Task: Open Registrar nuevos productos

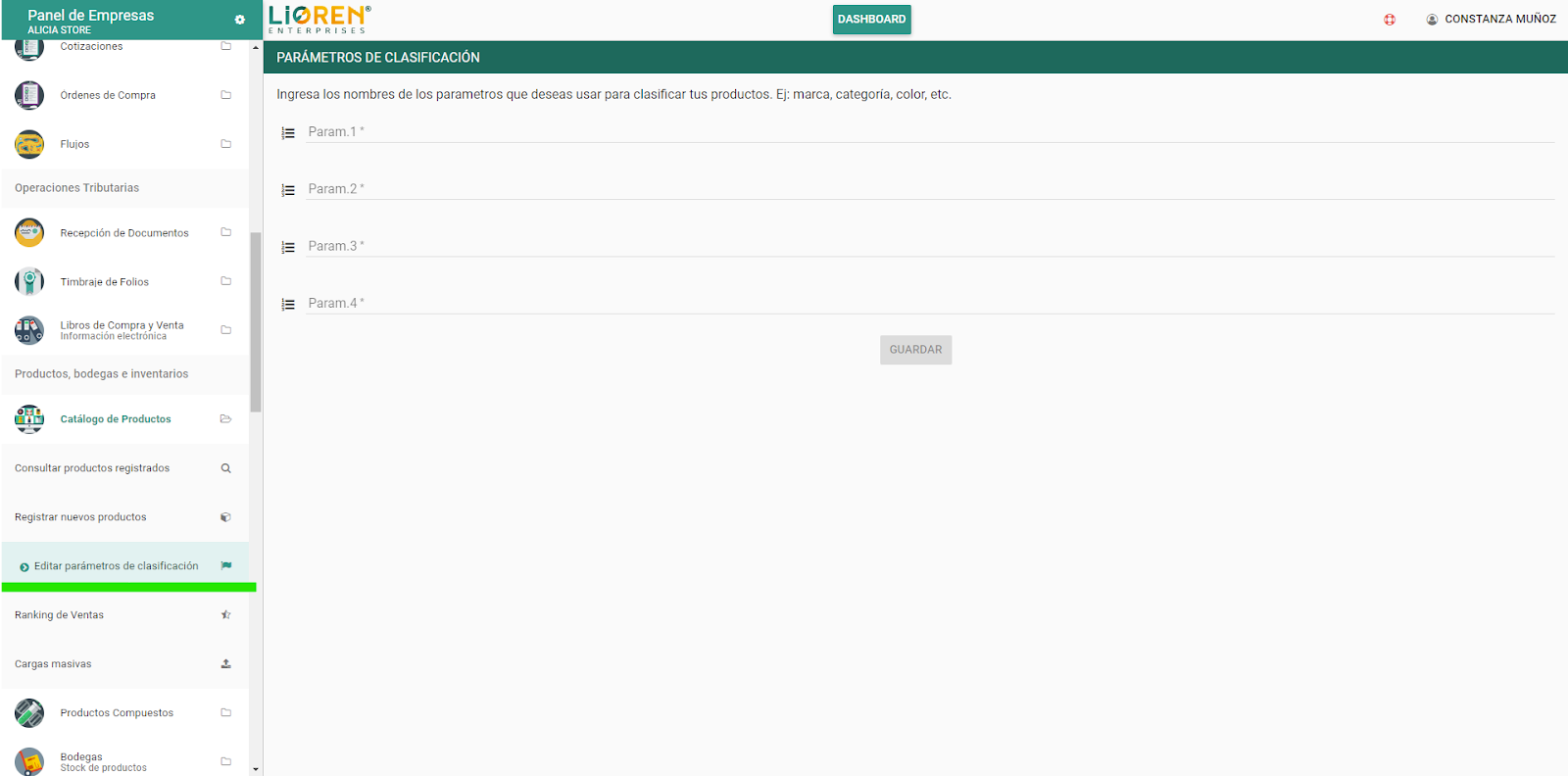Action: pyautogui.click(x=124, y=517)
